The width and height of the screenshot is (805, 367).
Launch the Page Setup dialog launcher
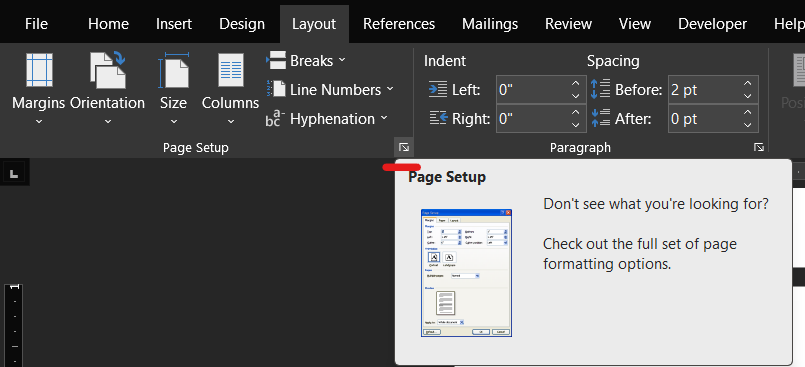point(404,148)
